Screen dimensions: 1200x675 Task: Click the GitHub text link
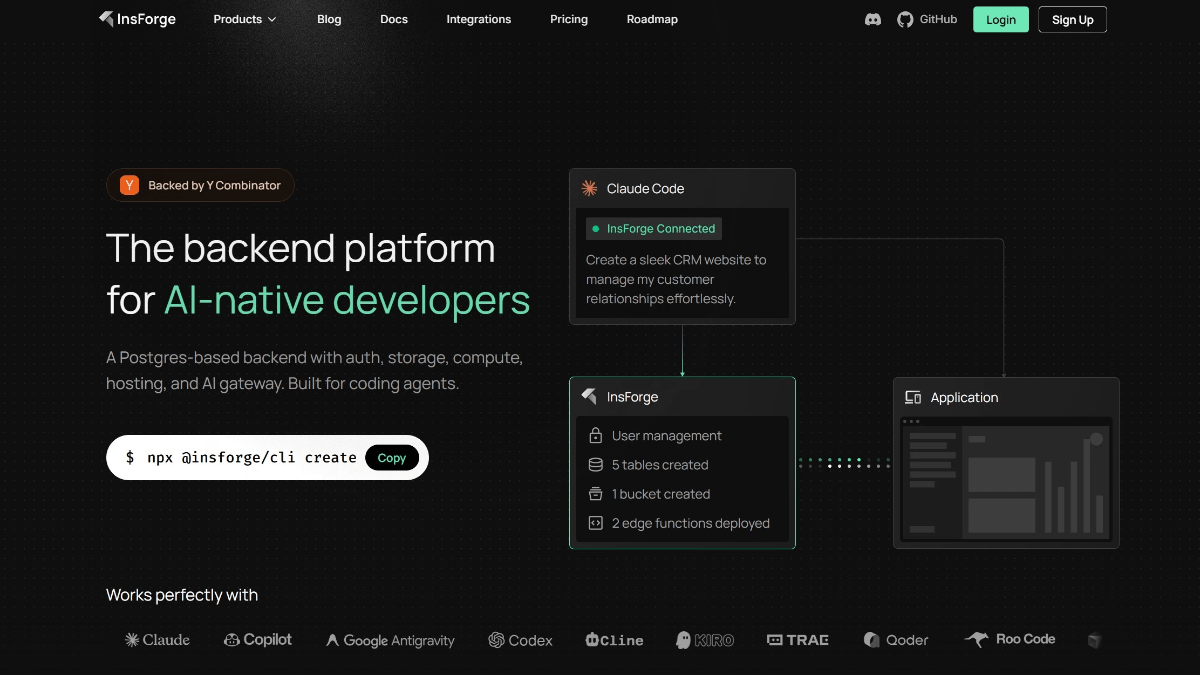point(938,19)
